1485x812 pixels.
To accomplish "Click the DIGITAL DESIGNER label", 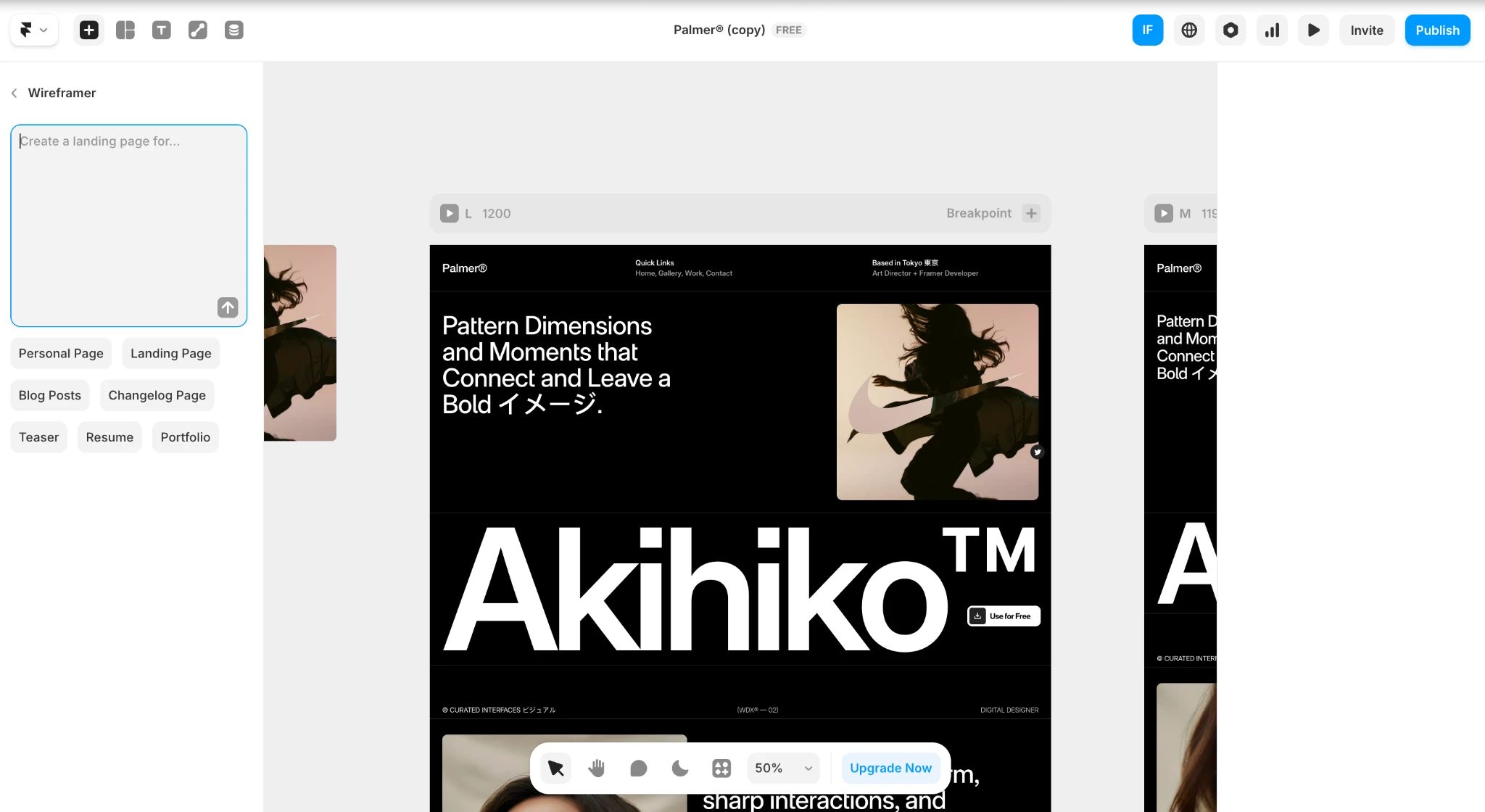I will click(1009, 710).
